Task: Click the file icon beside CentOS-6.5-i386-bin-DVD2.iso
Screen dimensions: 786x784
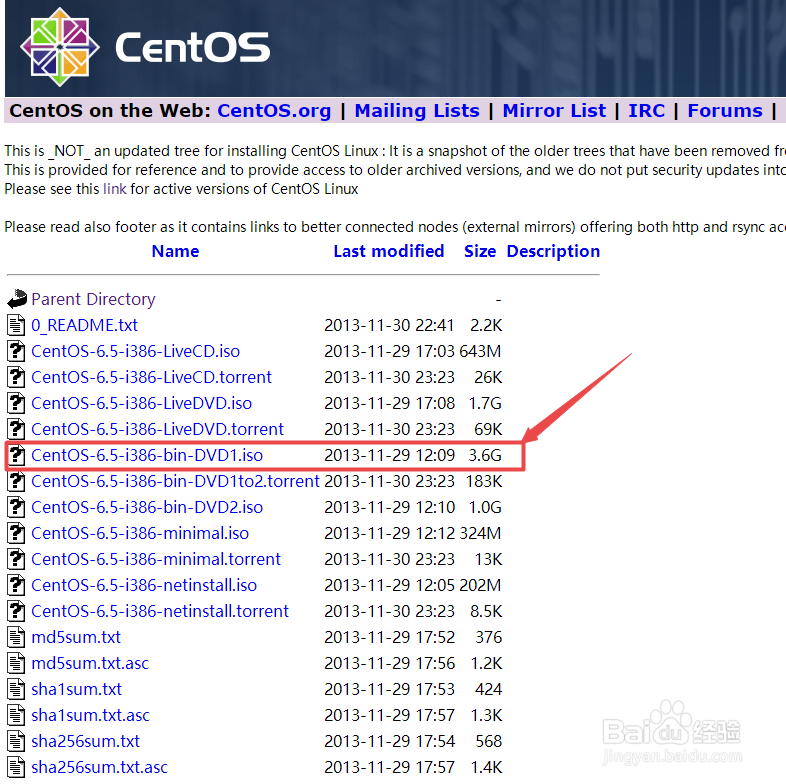Action: coord(16,507)
